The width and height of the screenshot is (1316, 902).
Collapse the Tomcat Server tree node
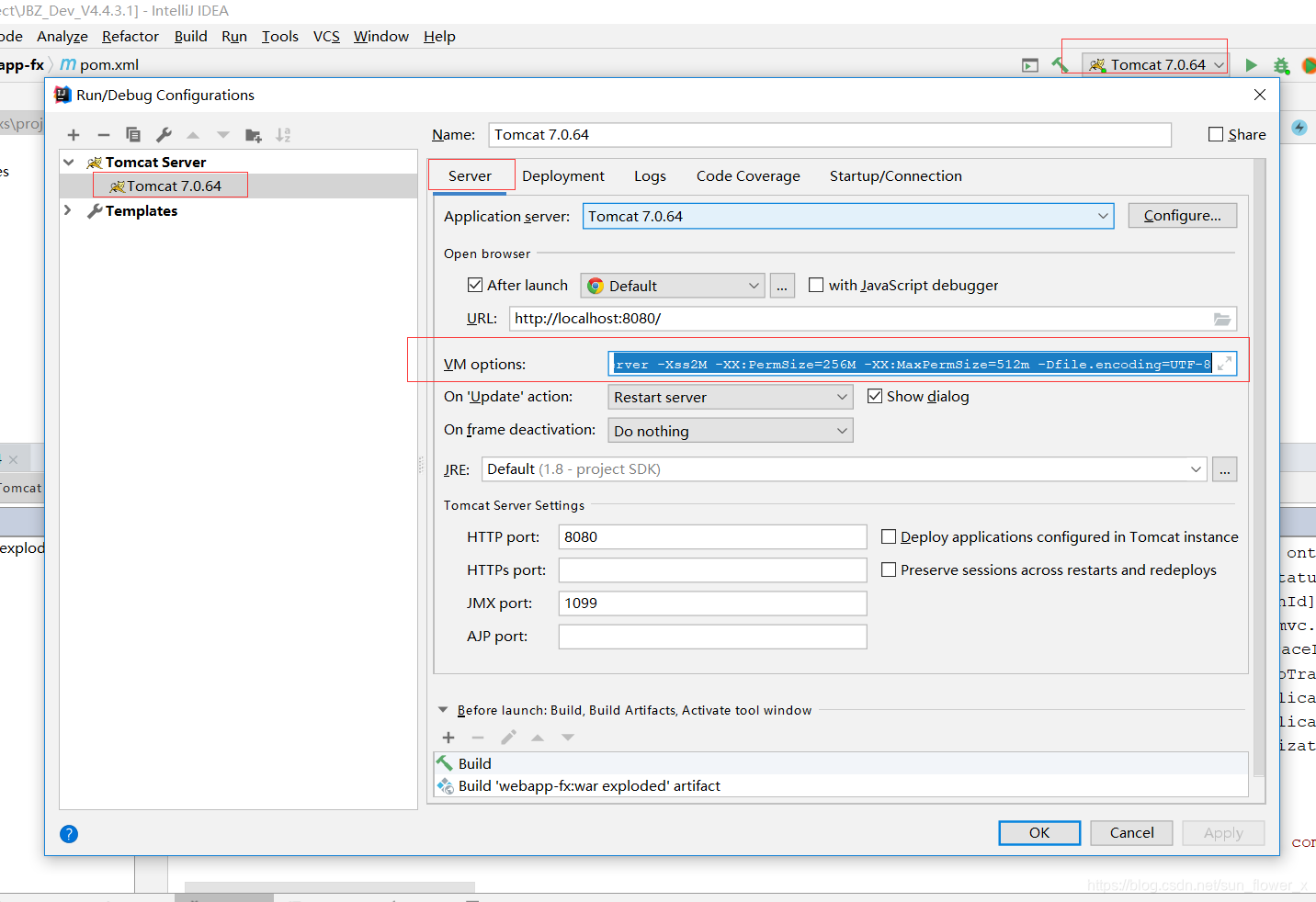coord(69,162)
